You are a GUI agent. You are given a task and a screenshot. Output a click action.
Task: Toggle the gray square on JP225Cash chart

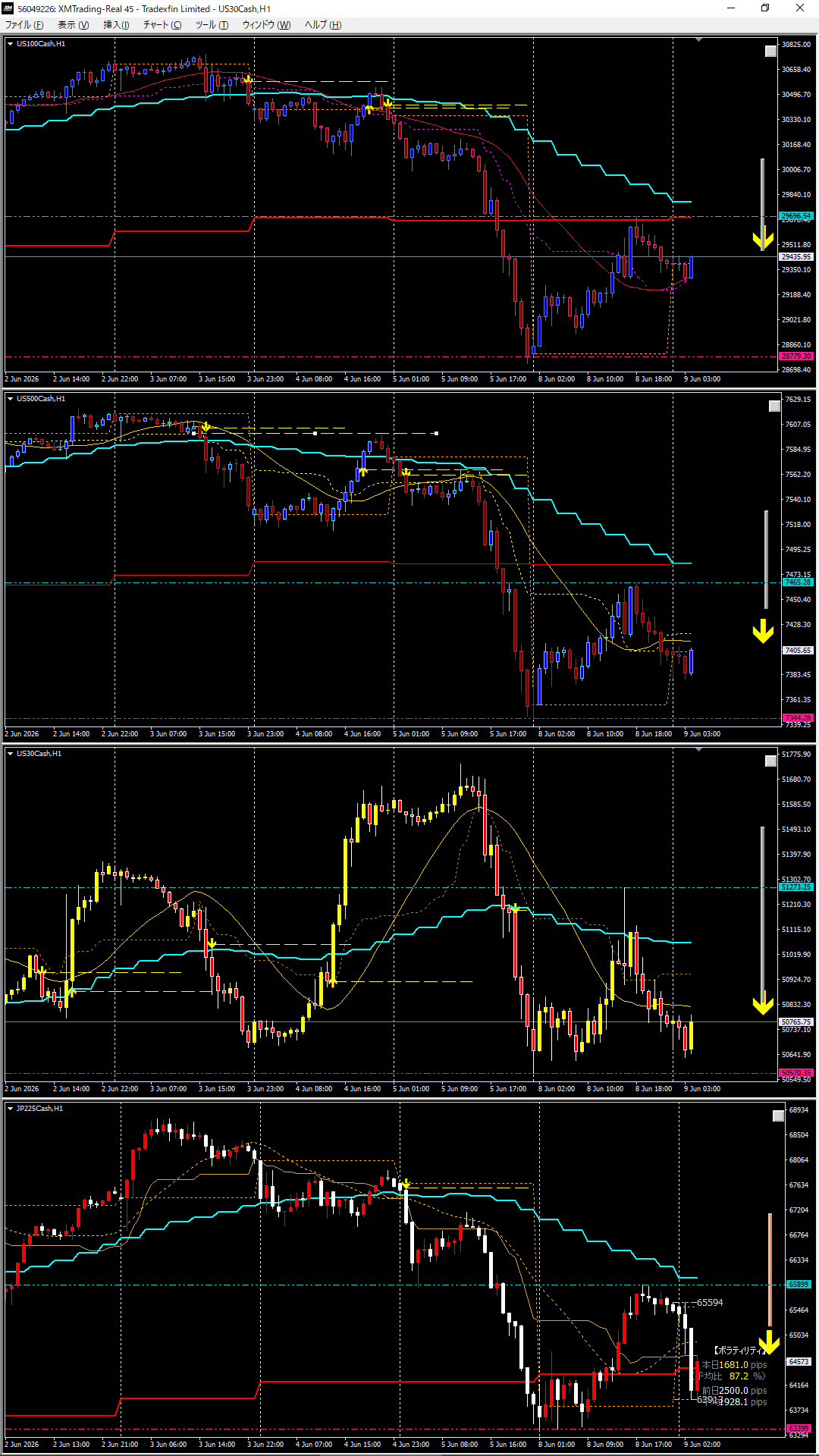778,1116
